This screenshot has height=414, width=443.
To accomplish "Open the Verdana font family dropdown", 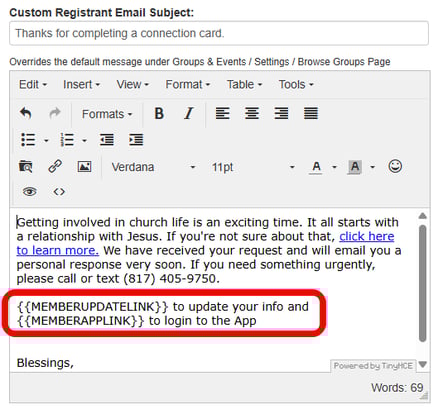I will 153,167.
